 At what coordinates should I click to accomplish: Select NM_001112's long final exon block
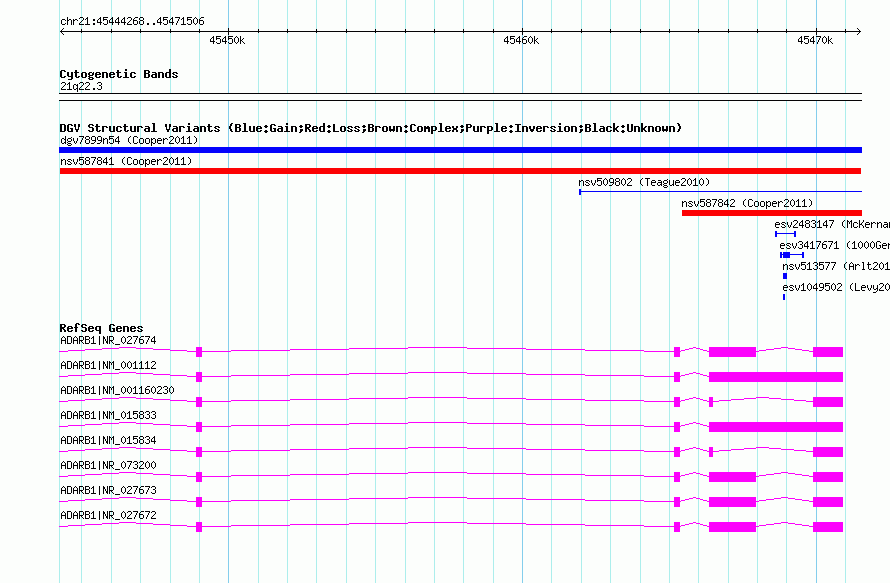point(776,377)
